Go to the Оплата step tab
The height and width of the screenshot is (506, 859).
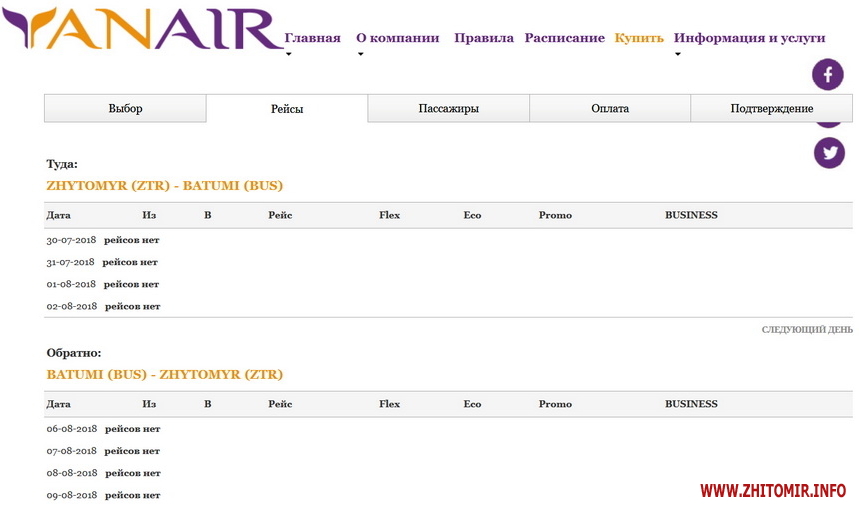coord(610,109)
